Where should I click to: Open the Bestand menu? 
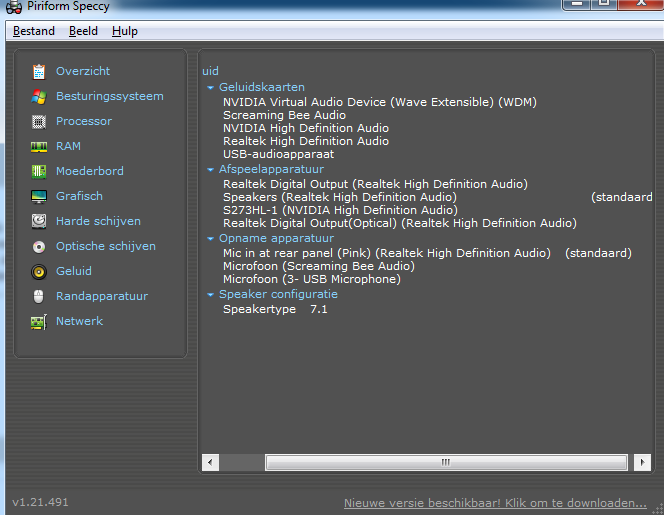34,31
